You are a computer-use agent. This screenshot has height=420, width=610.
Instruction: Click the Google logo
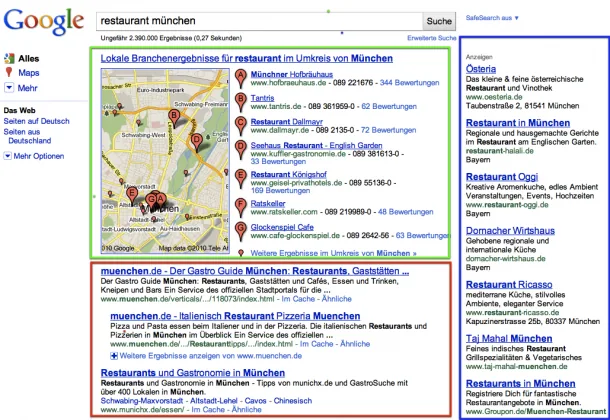pyautogui.click(x=44, y=22)
